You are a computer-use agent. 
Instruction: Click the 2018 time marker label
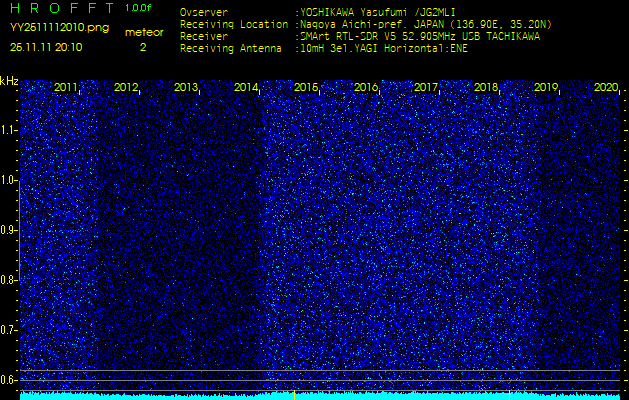click(486, 87)
